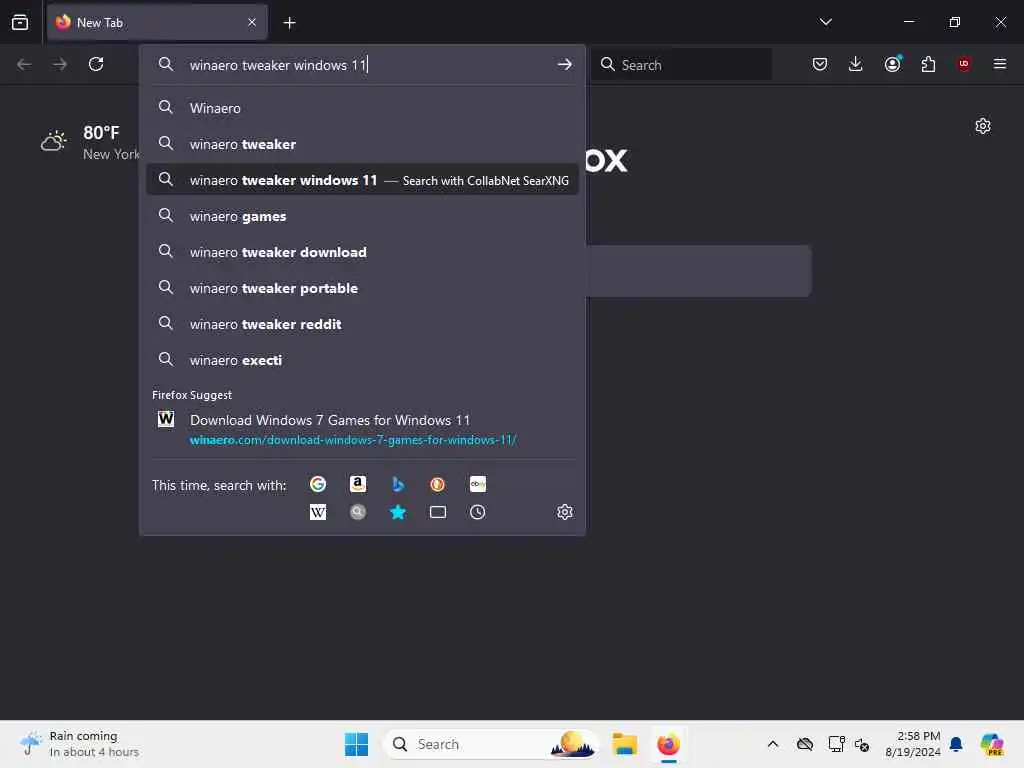Open 'Download Windows 7 Games for Windows 11'
This screenshot has width=1024, height=768.
tap(330, 420)
